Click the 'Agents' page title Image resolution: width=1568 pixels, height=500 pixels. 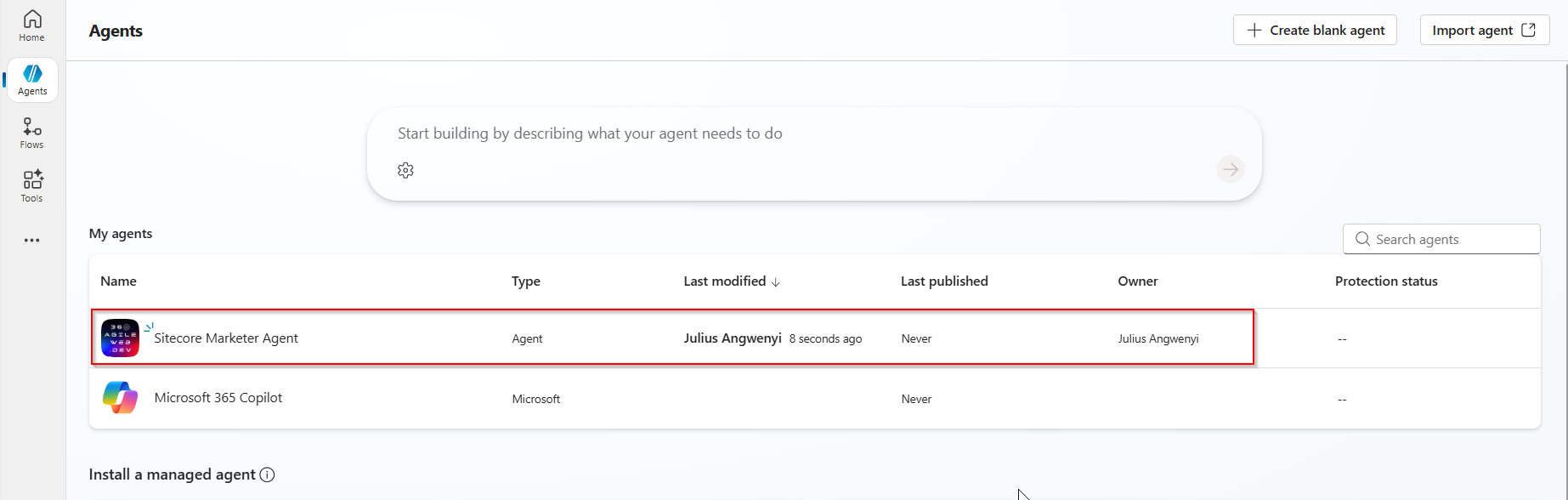[x=116, y=31]
